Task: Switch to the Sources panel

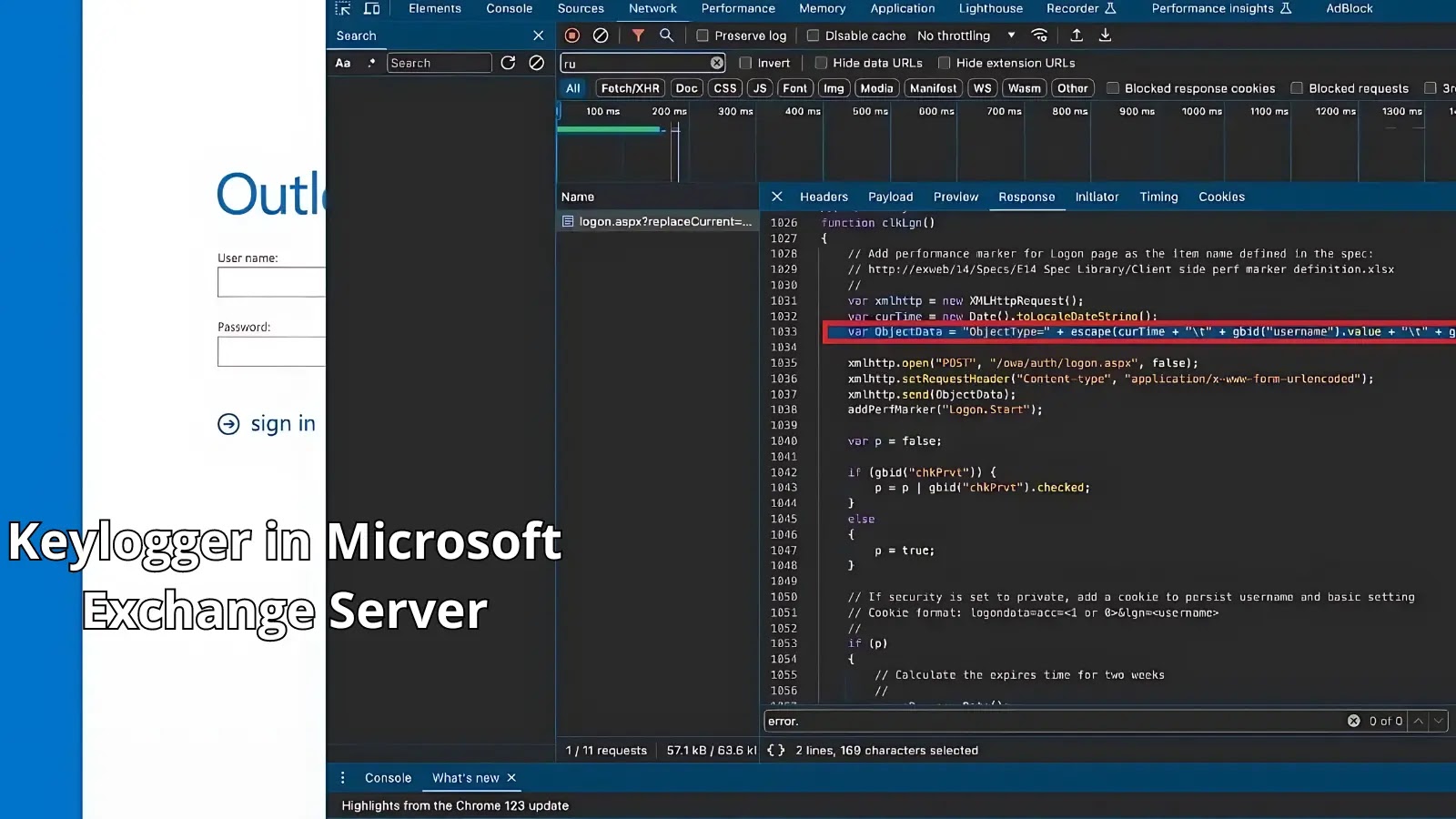Action: (x=581, y=8)
